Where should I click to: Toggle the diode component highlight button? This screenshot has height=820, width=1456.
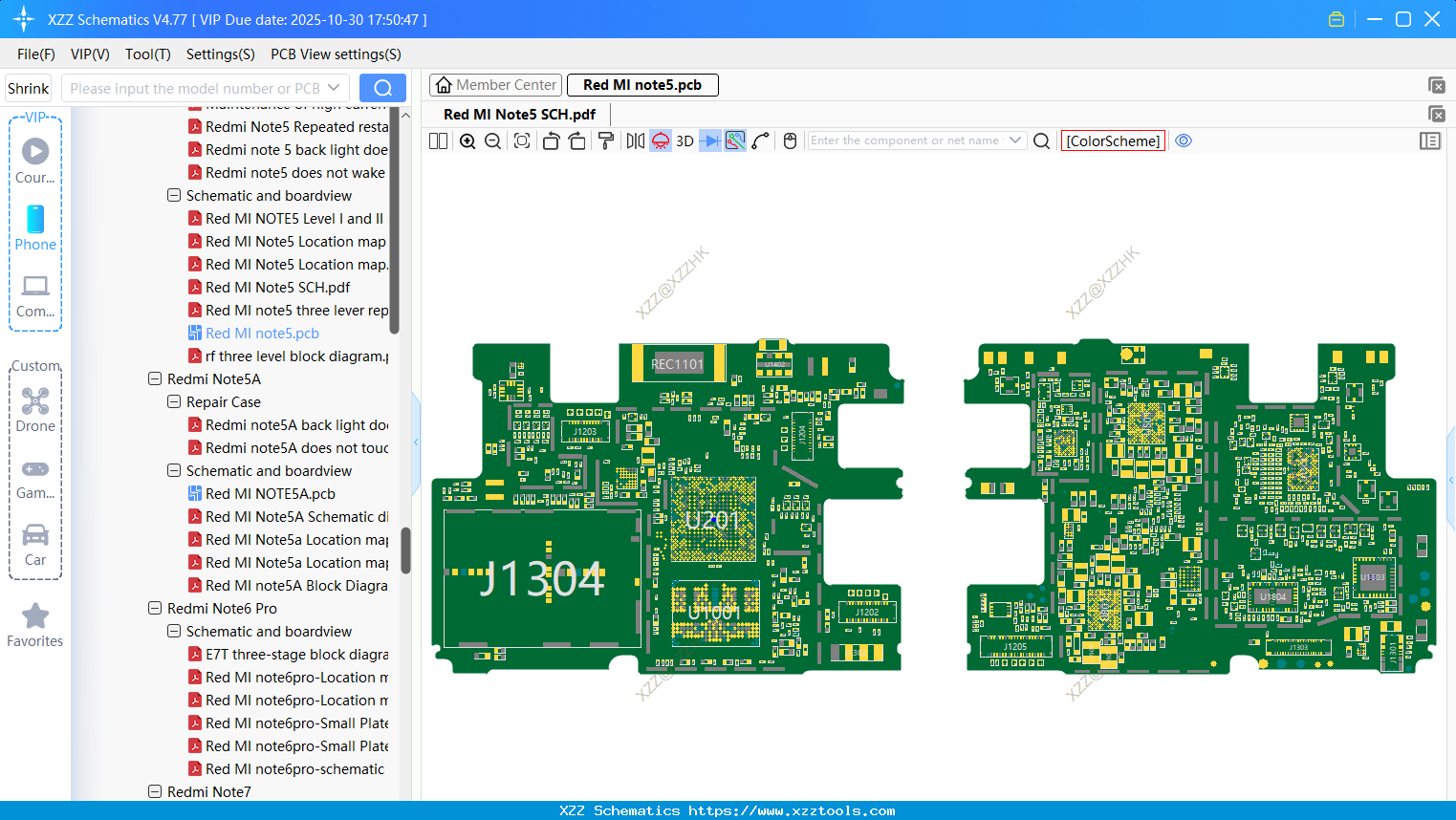709,141
